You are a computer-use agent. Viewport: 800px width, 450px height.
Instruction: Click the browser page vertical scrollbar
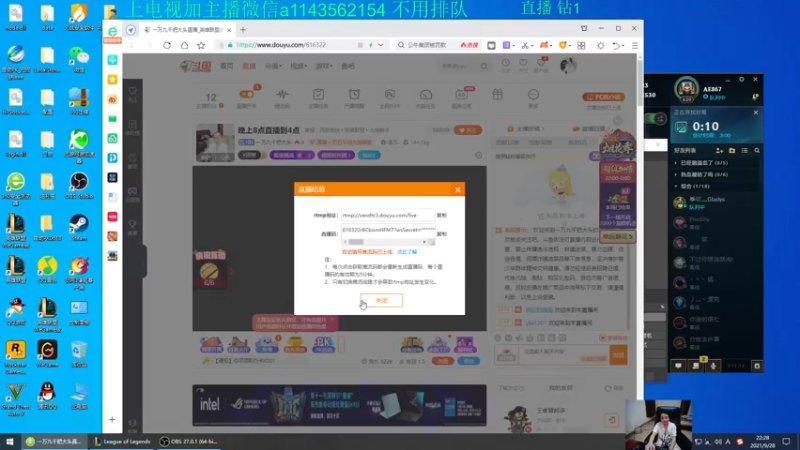pos(640,82)
